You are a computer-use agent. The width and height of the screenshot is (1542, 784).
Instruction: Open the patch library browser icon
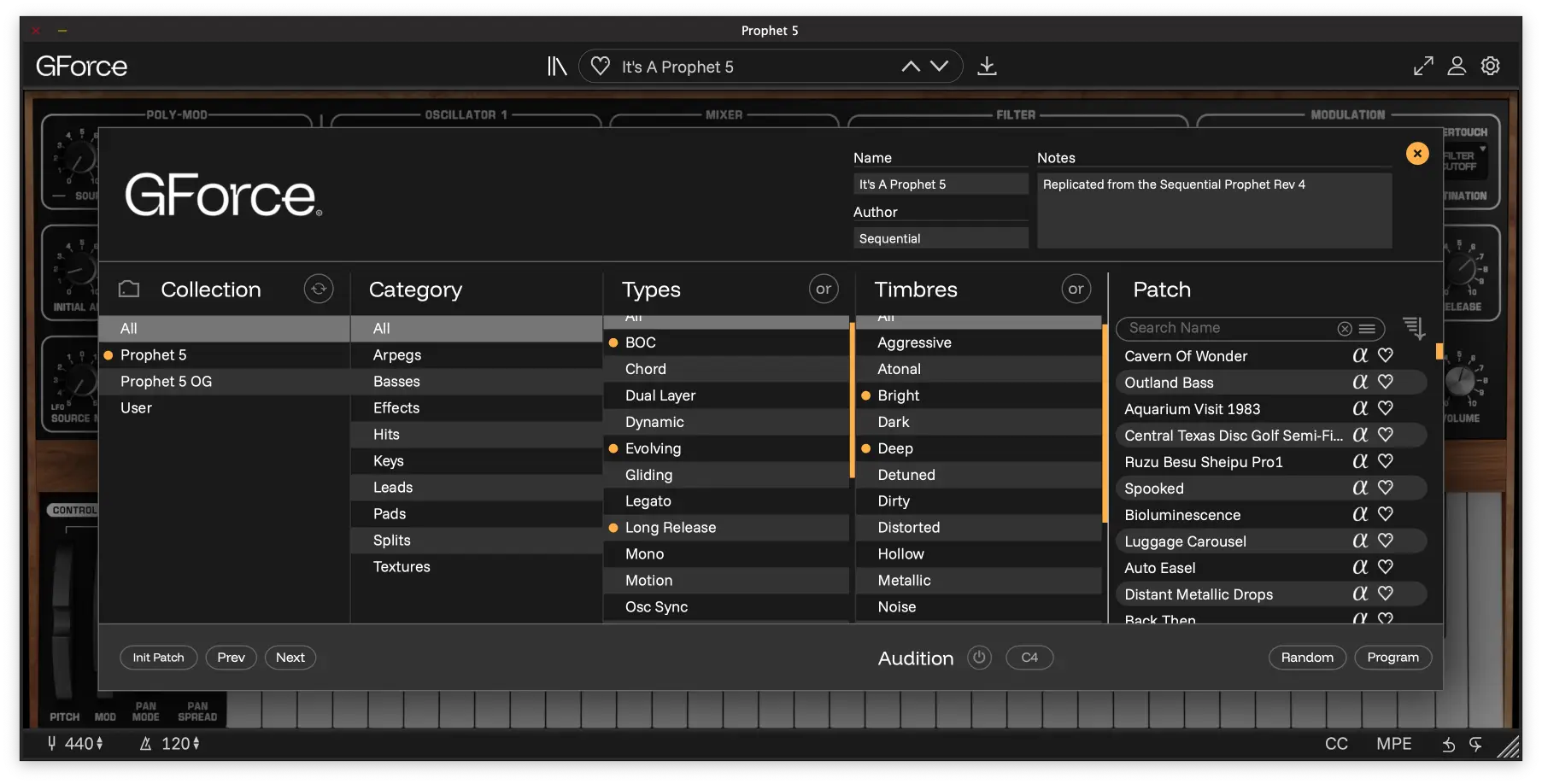[x=557, y=66]
